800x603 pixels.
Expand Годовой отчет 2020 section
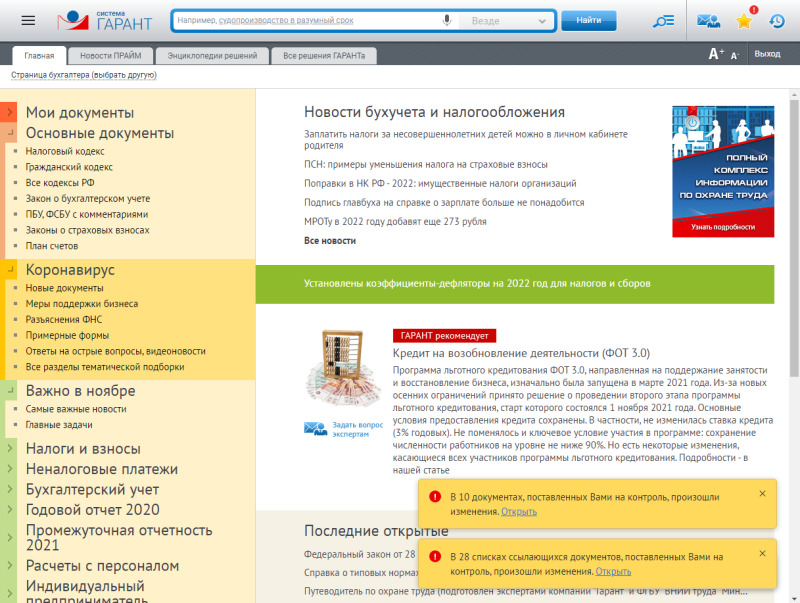pos(9,510)
